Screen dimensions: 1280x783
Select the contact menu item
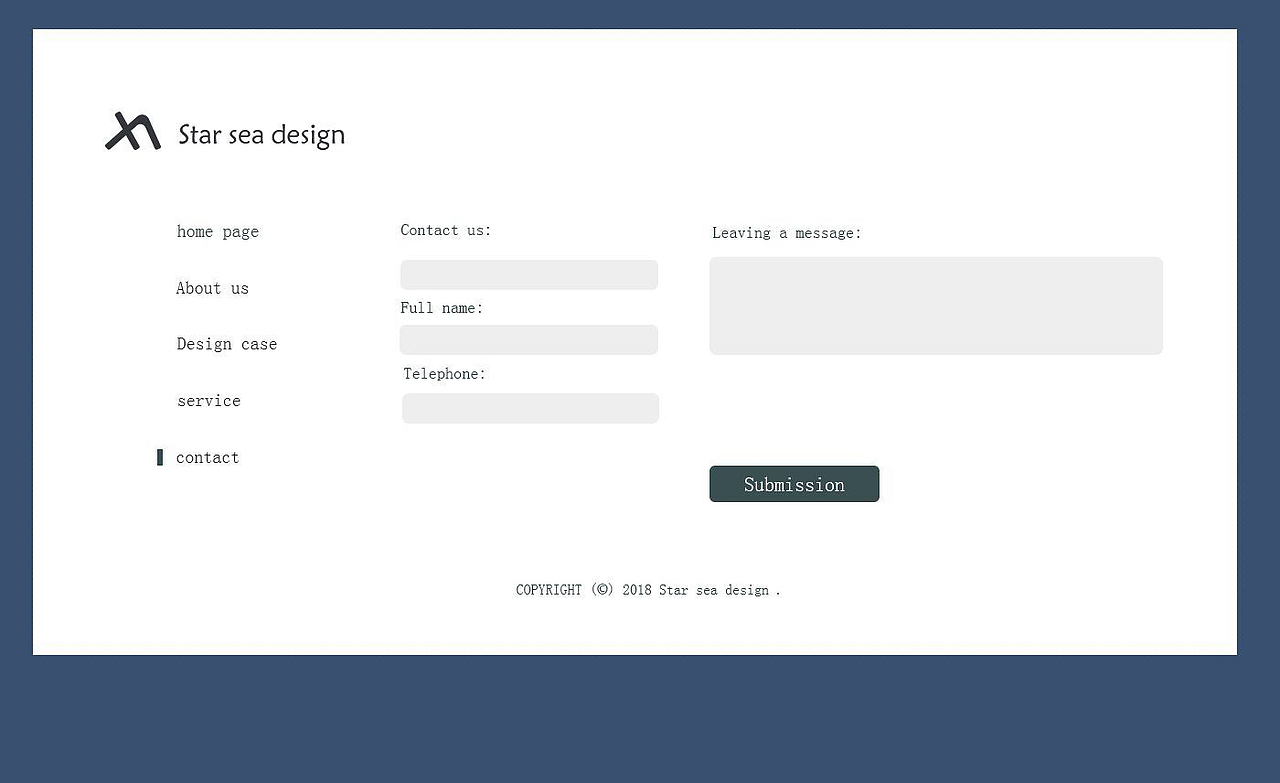[x=208, y=457]
